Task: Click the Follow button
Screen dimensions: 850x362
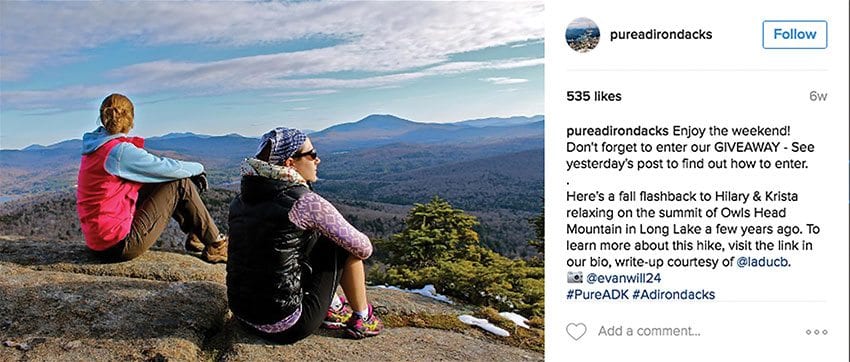Action: click(x=795, y=35)
